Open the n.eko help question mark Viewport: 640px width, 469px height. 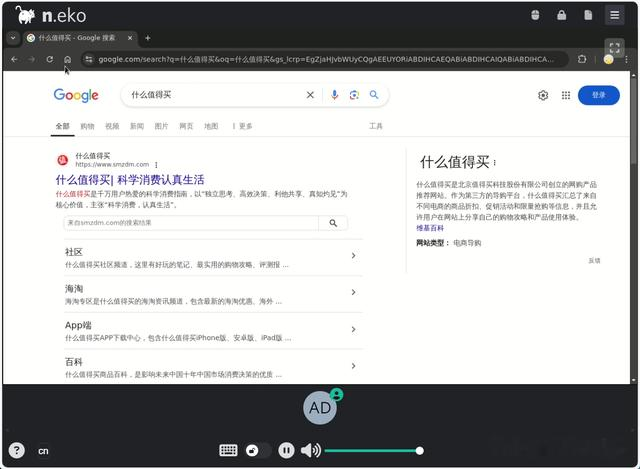[16, 451]
